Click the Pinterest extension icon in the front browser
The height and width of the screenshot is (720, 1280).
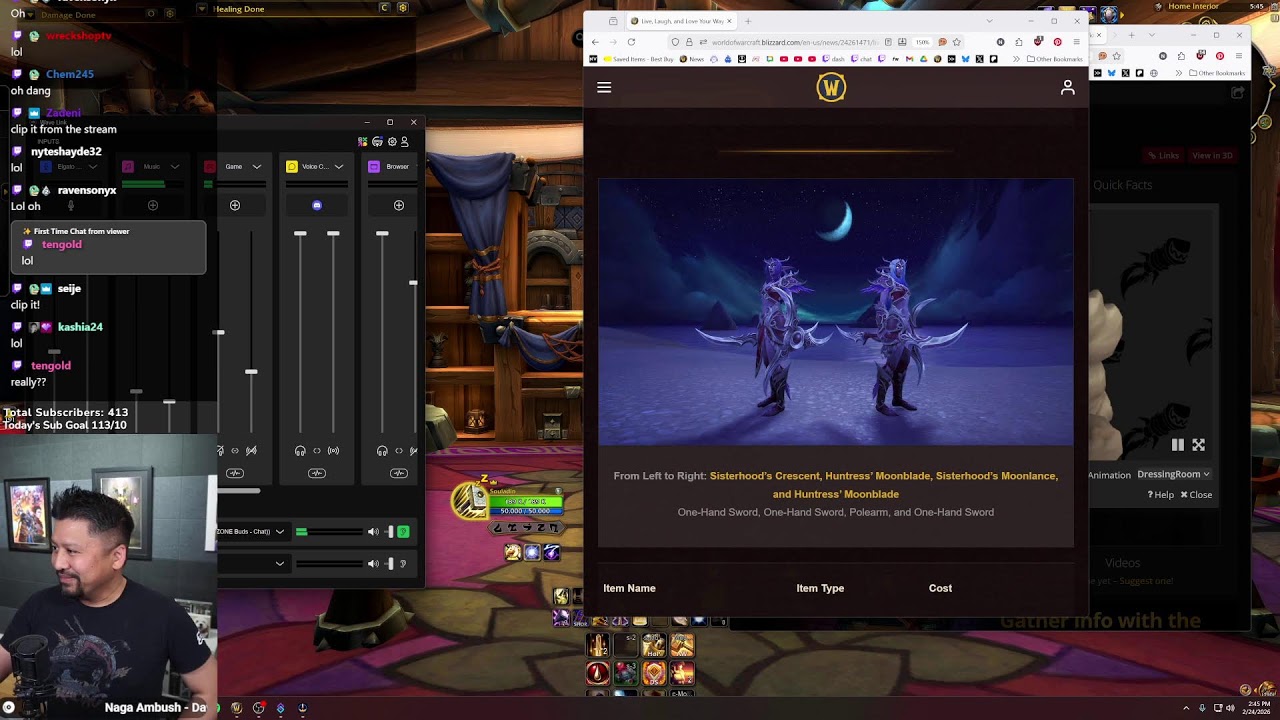pyautogui.click(x=1057, y=42)
